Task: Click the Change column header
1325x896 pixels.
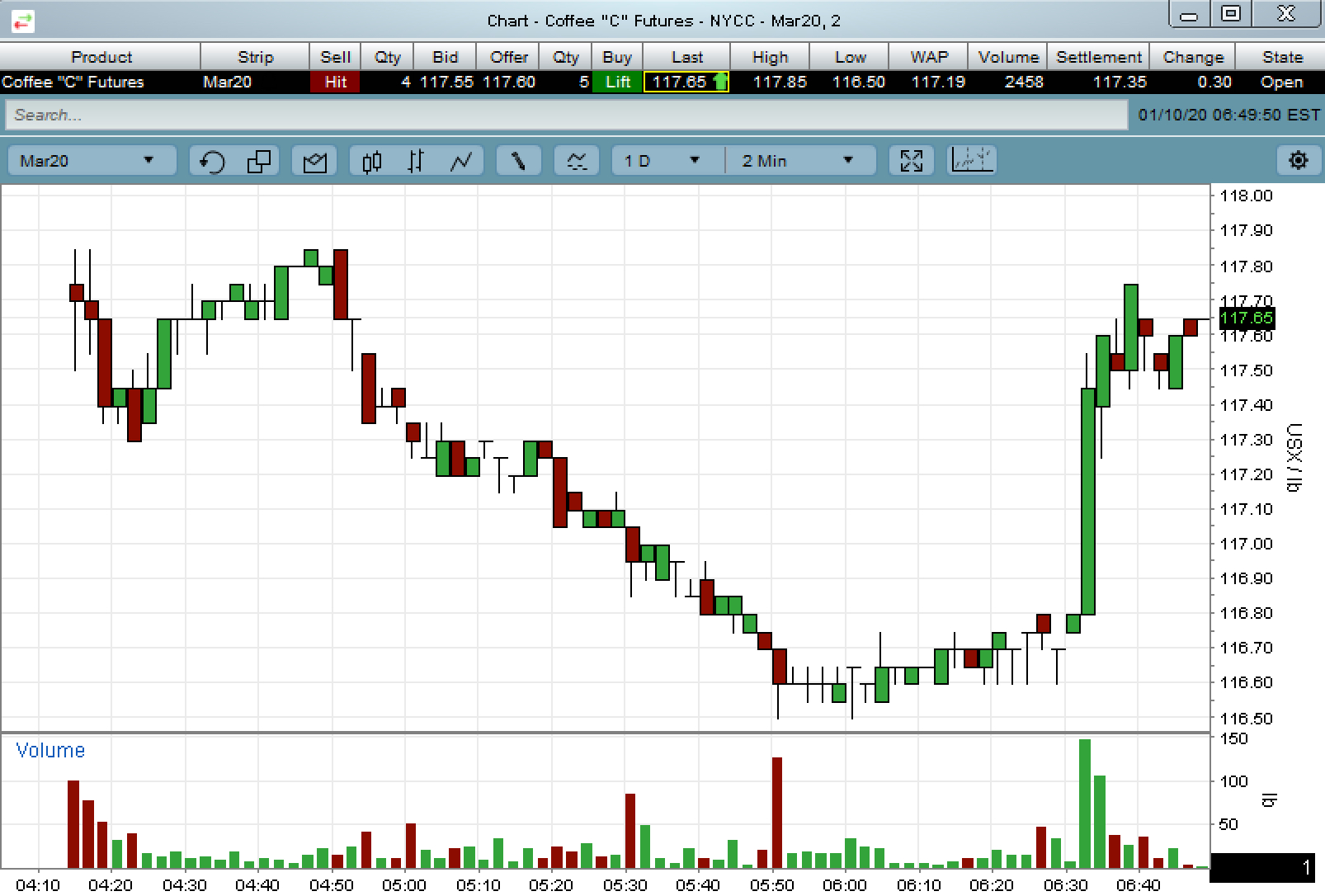Action: click(x=1193, y=57)
